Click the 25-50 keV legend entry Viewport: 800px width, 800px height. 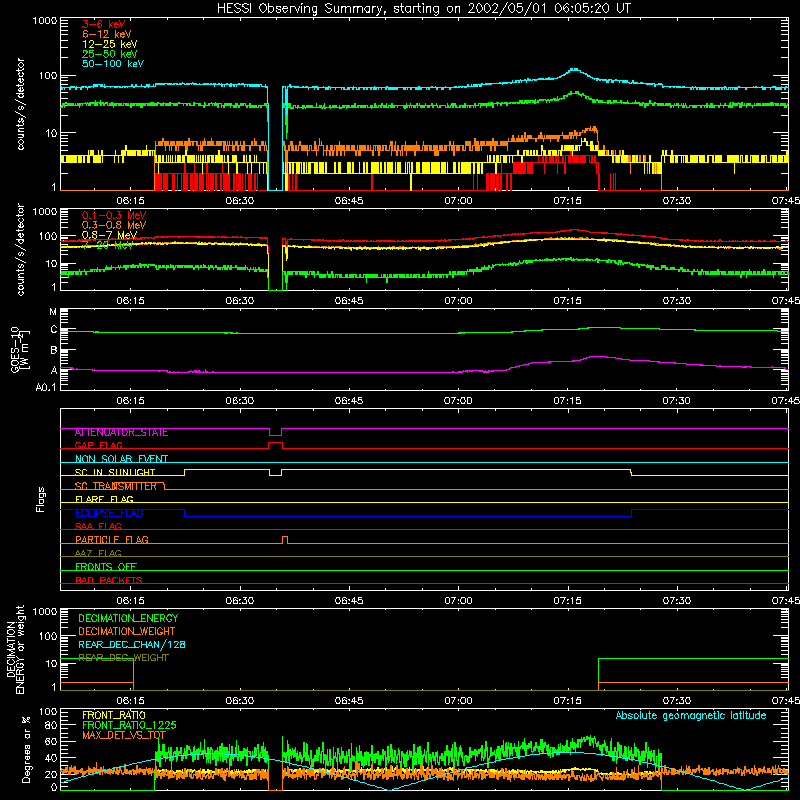pyautogui.click(x=109, y=54)
